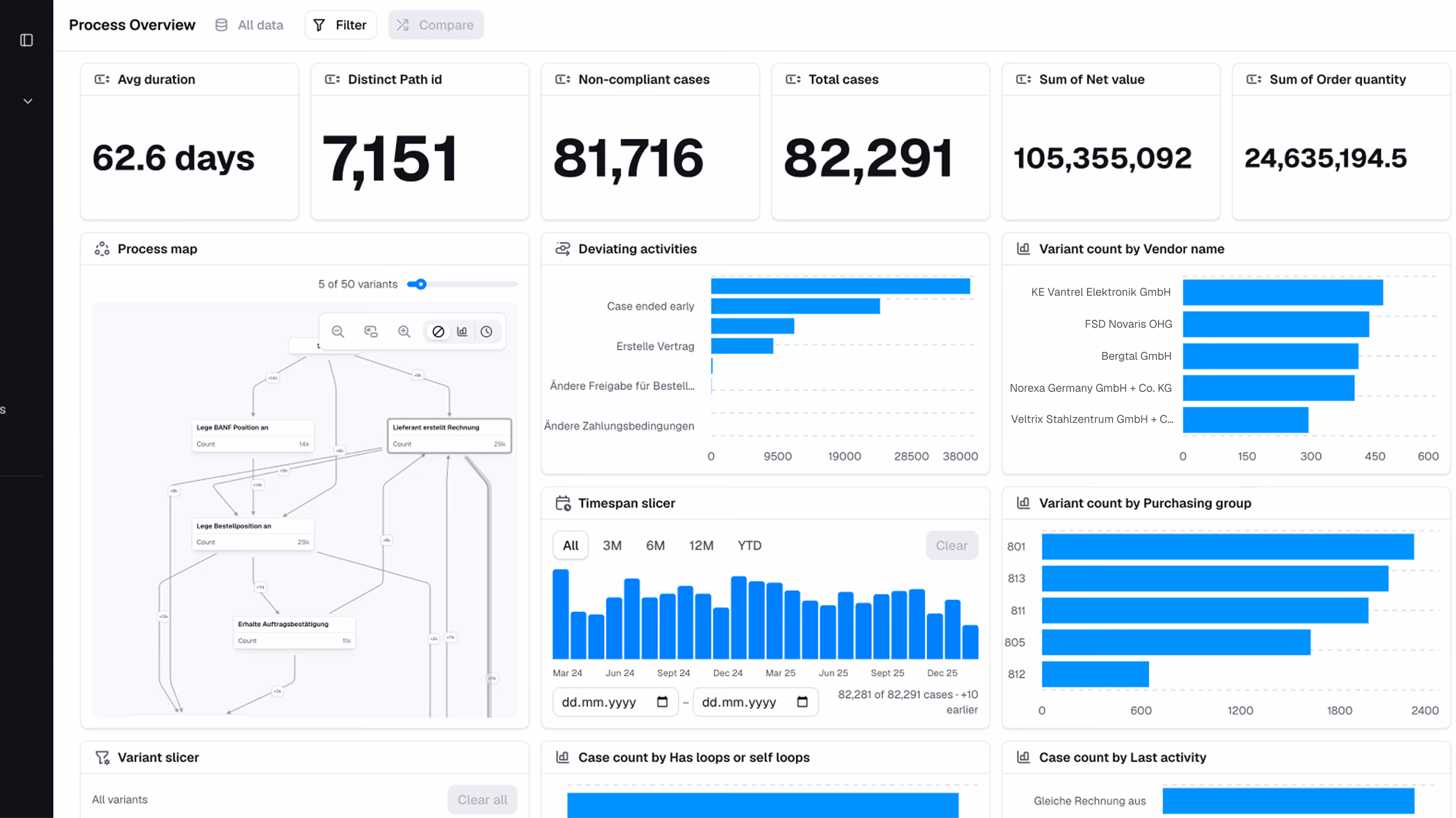
Task: Select the 3M timespan tab
Action: click(x=612, y=546)
